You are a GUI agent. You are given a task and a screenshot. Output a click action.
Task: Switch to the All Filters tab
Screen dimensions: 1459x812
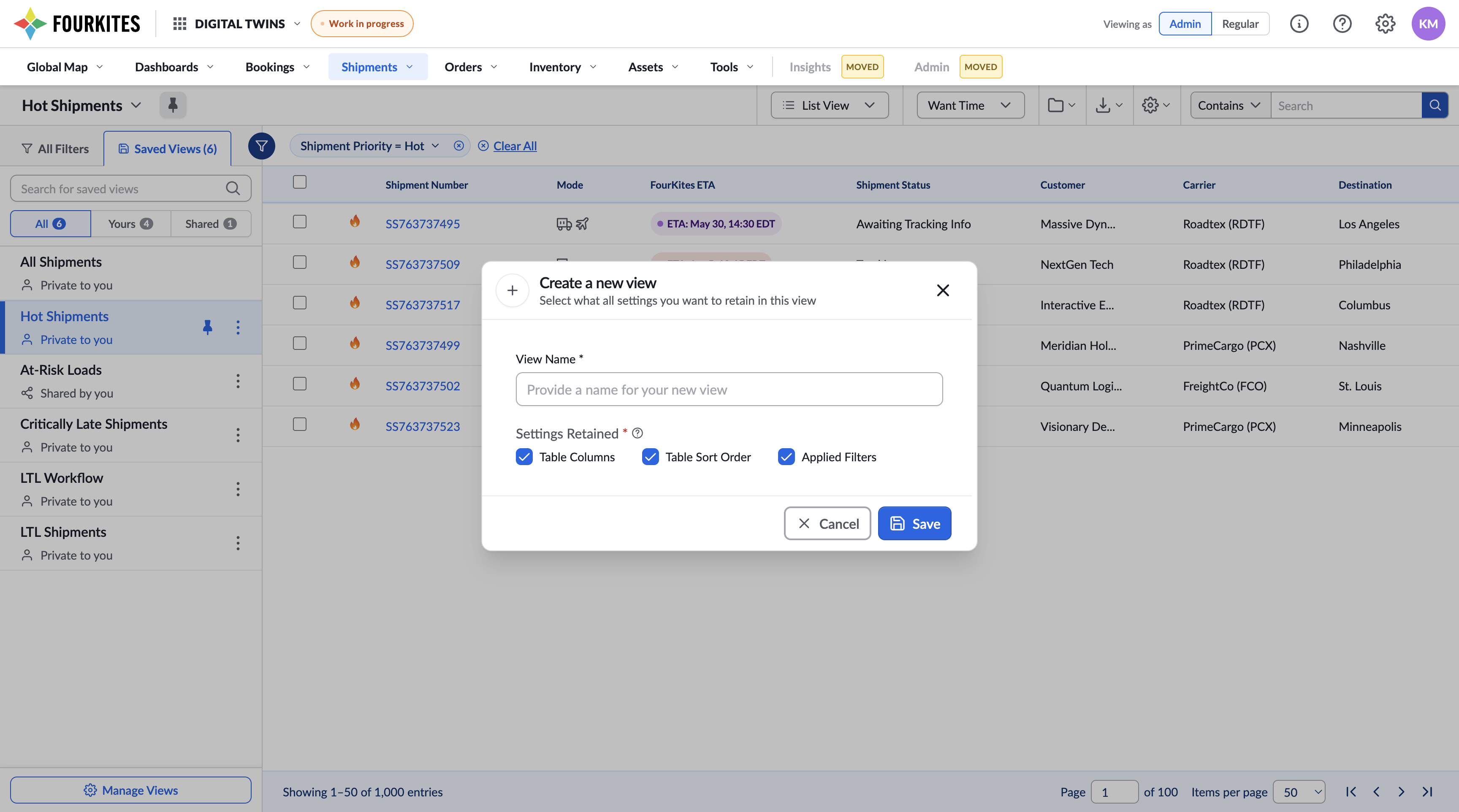(x=55, y=149)
